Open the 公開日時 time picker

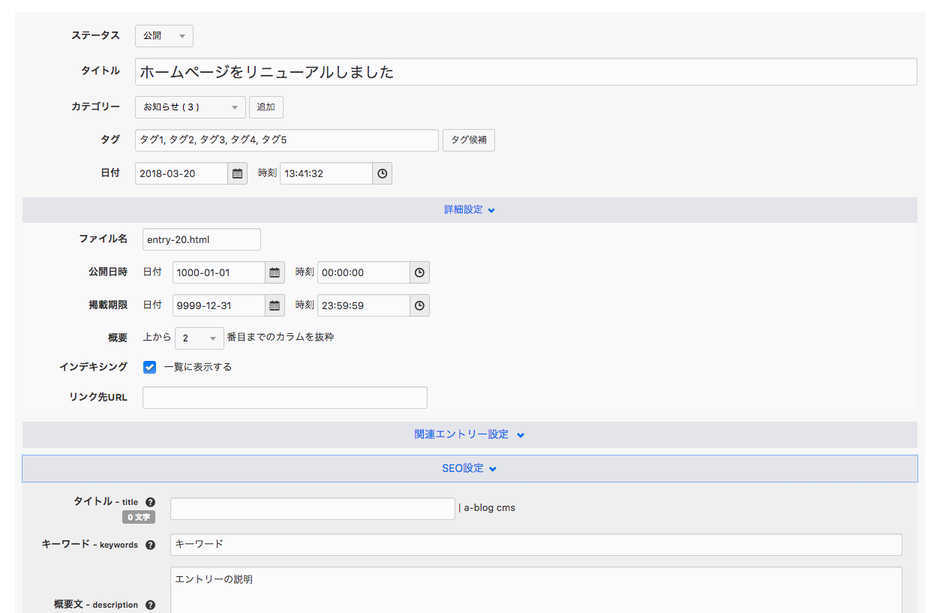tap(419, 272)
